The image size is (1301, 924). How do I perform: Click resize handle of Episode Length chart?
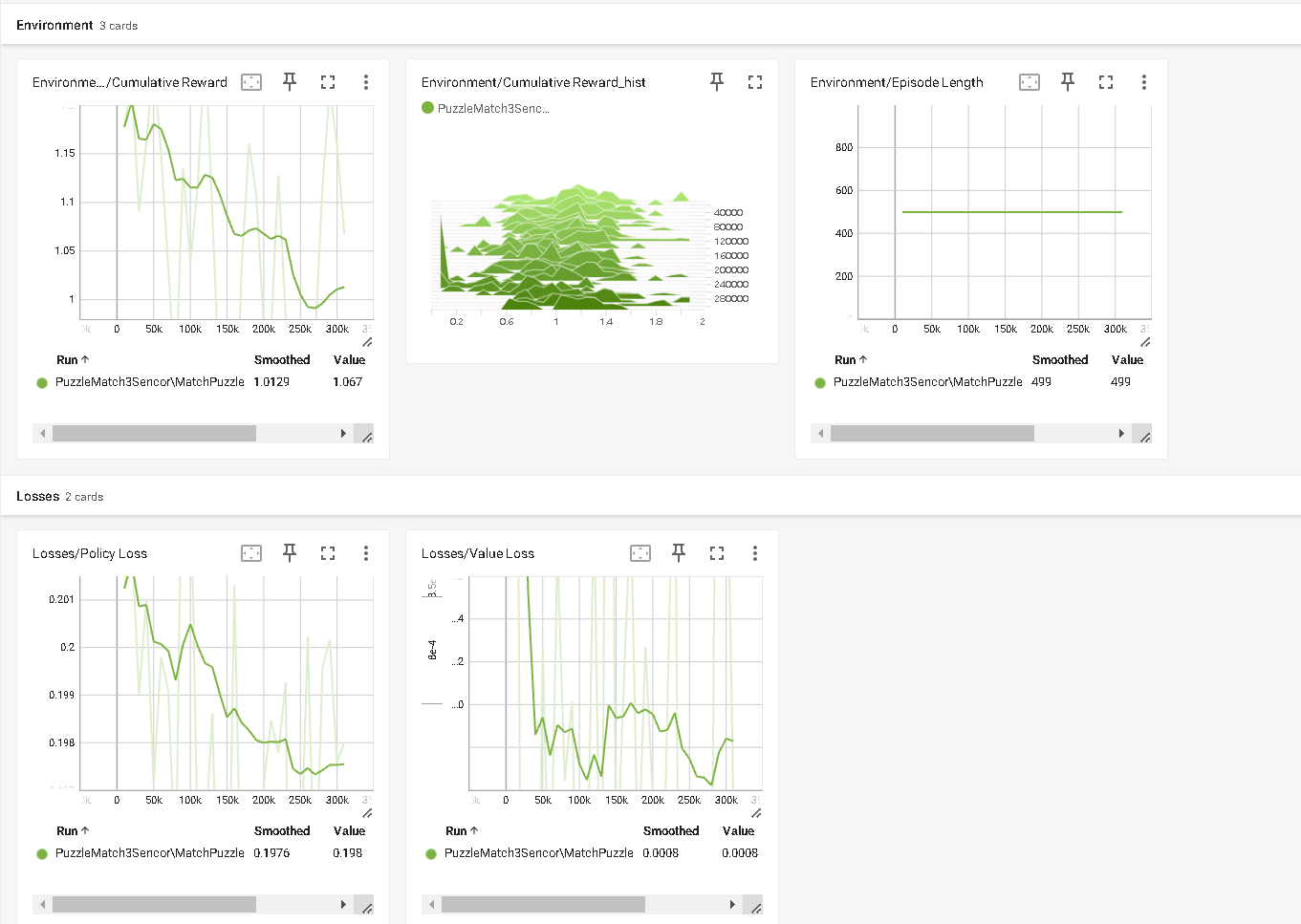[x=1145, y=342]
